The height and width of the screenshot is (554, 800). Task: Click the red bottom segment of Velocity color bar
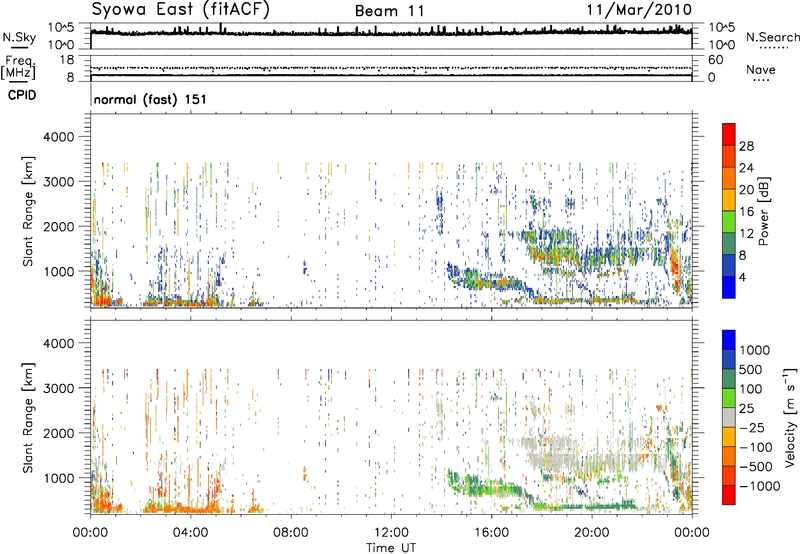click(x=729, y=495)
